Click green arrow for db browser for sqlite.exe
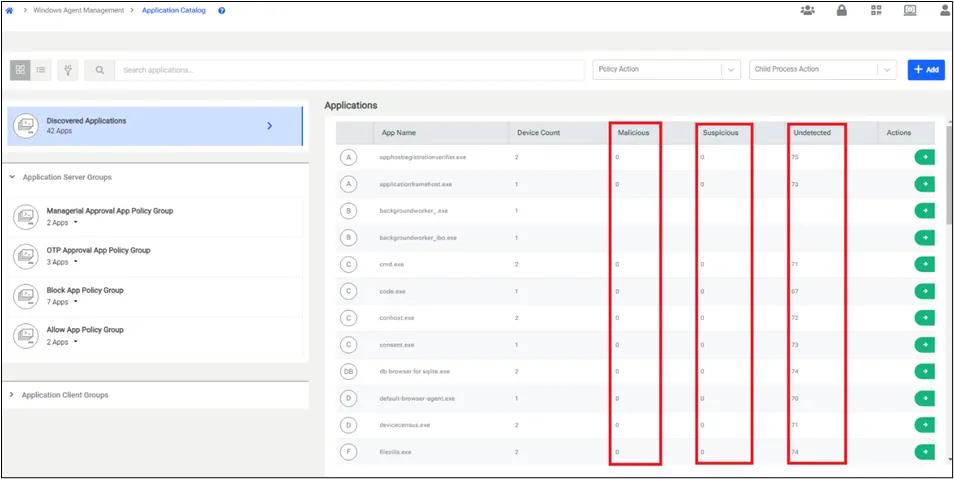The height and width of the screenshot is (479, 954). coord(925,371)
